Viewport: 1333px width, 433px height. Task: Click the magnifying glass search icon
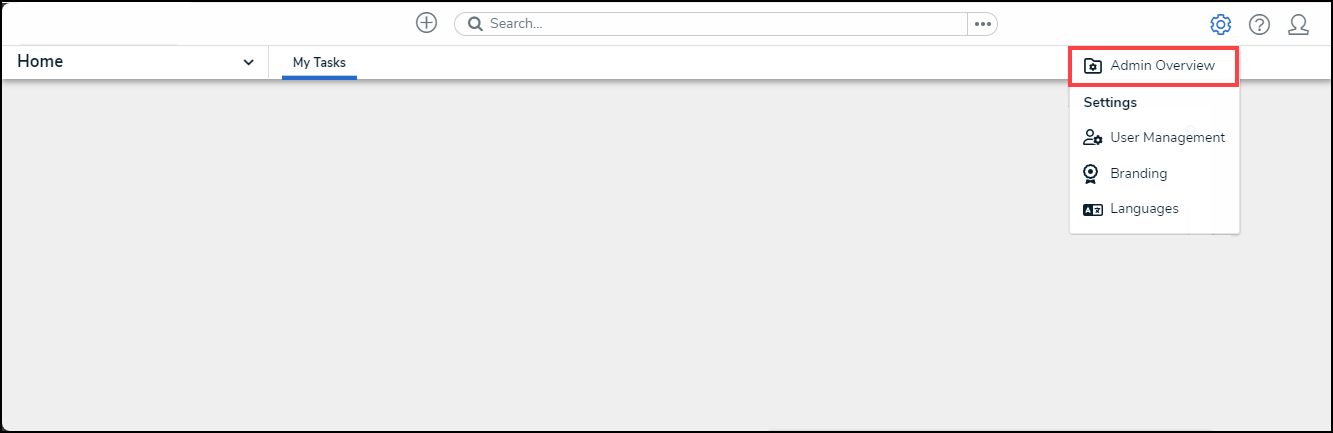pyautogui.click(x=475, y=24)
